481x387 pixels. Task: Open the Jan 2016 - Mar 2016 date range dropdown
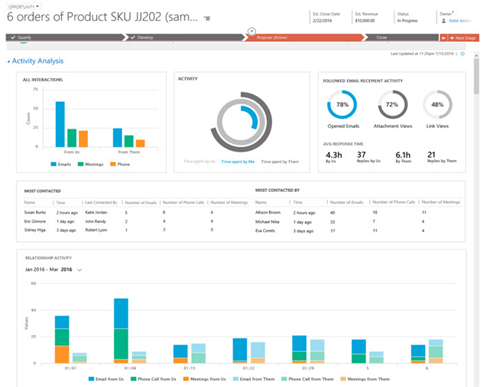tap(53, 270)
